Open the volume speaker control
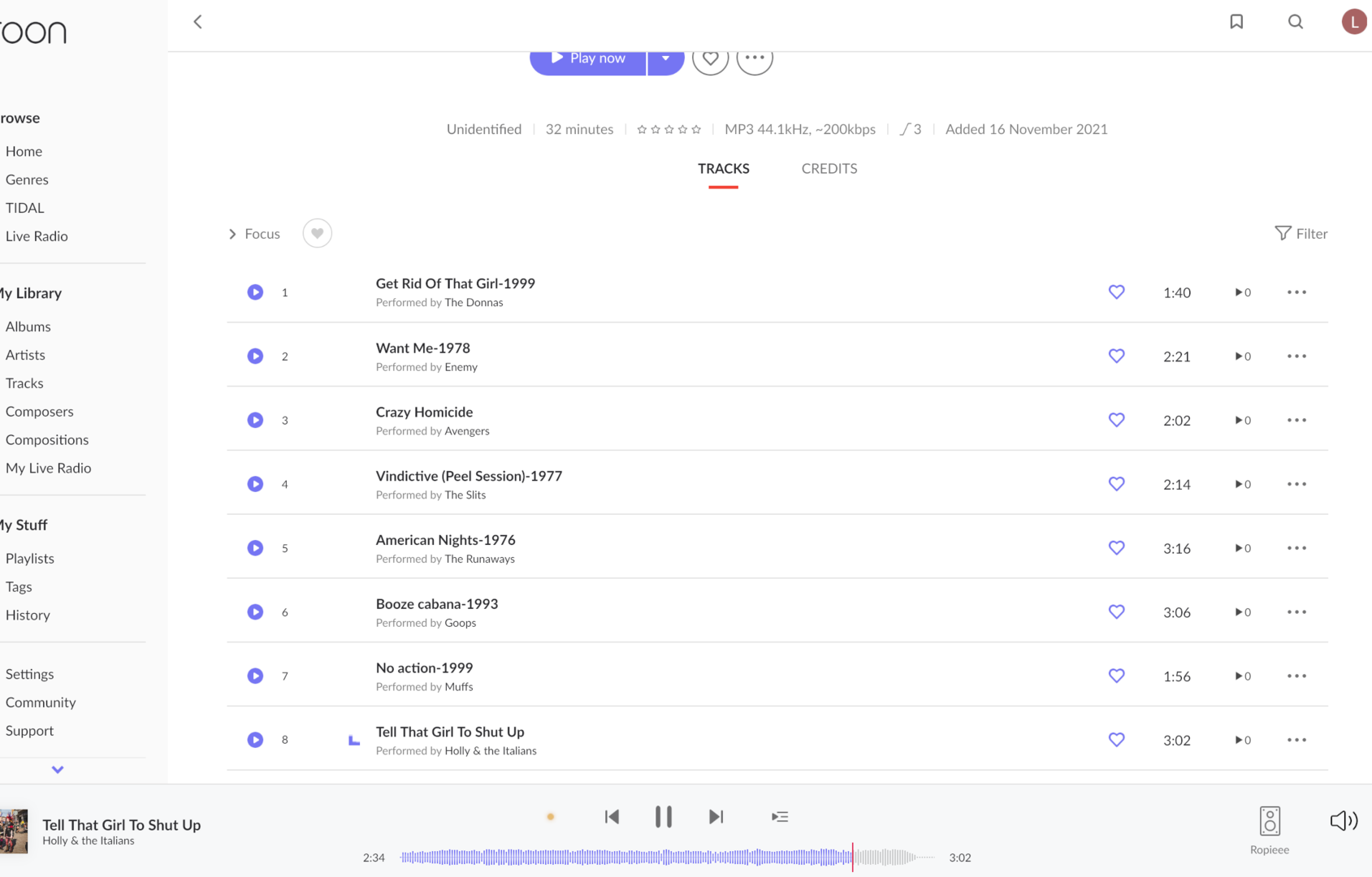Viewport: 1372px width, 877px height. [x=1344, y=821]
